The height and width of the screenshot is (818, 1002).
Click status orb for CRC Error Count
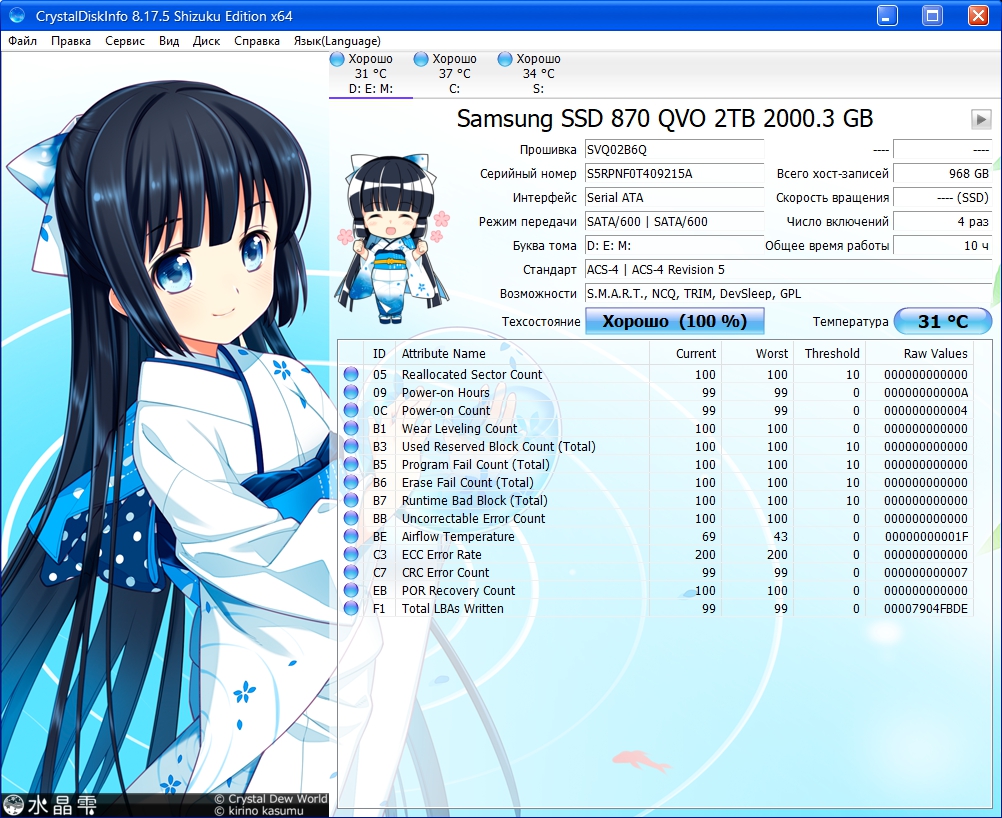[x=351, y=572]
